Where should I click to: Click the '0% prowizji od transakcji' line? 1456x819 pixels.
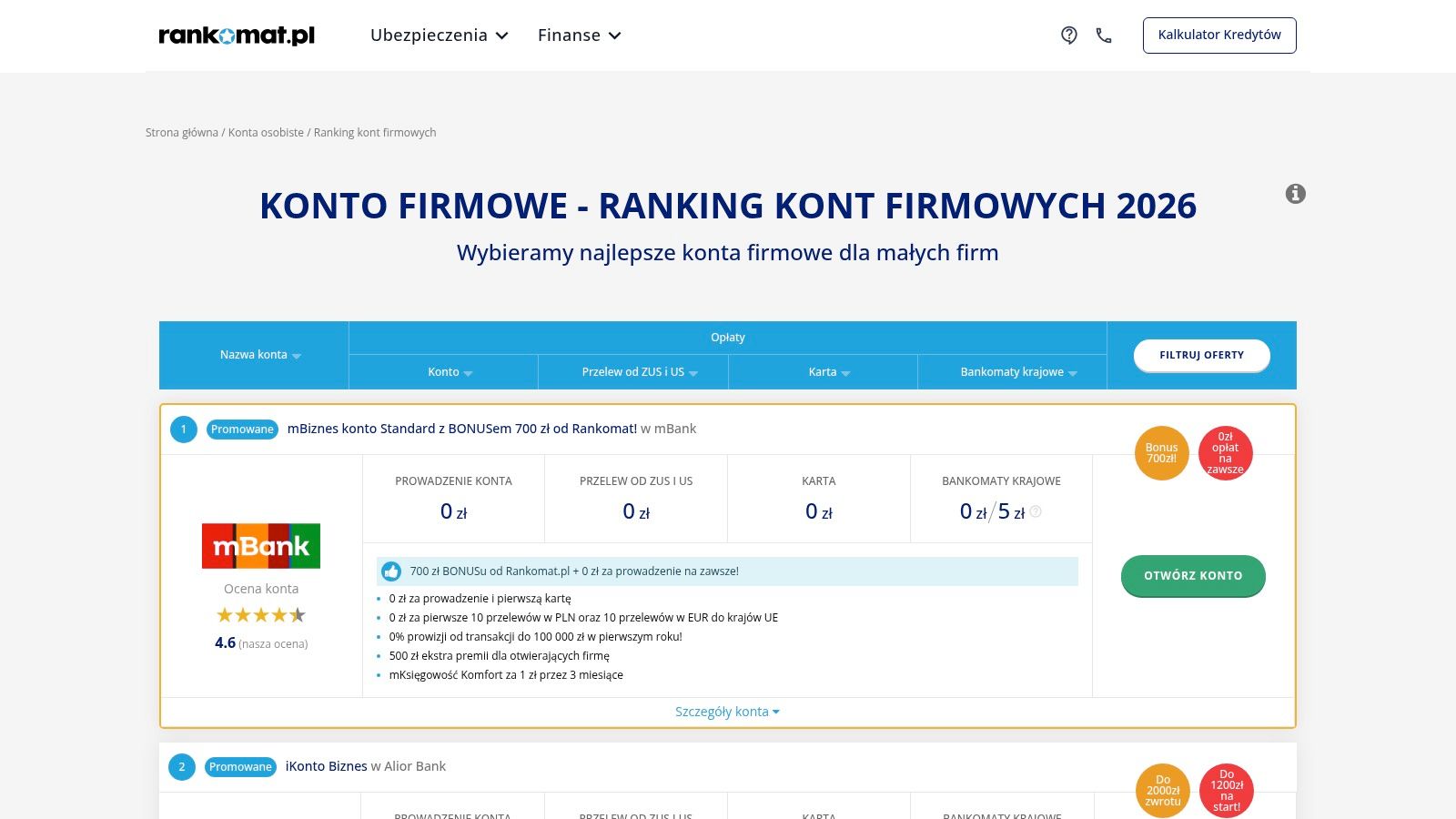[536, 637]
